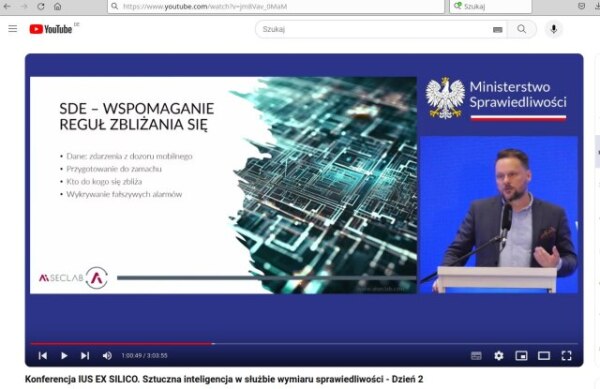
Task: Play the video with the play button
Action: pos(64,356)
